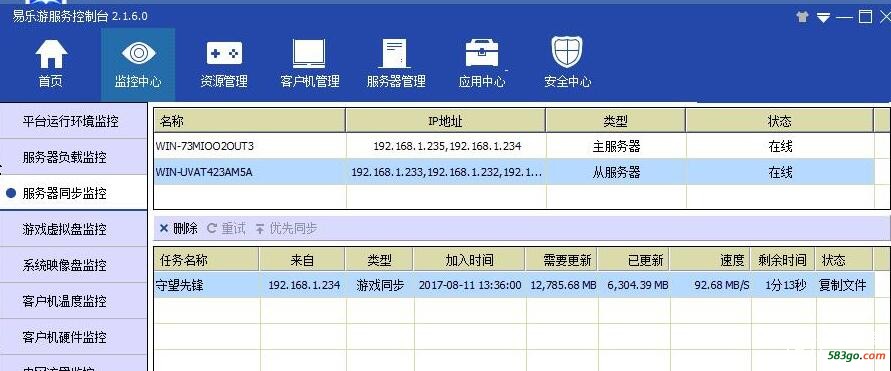This screenshot has width=891, height=371.
Task: Select the 监控中心 eye icon
Action: coord(139,53)
